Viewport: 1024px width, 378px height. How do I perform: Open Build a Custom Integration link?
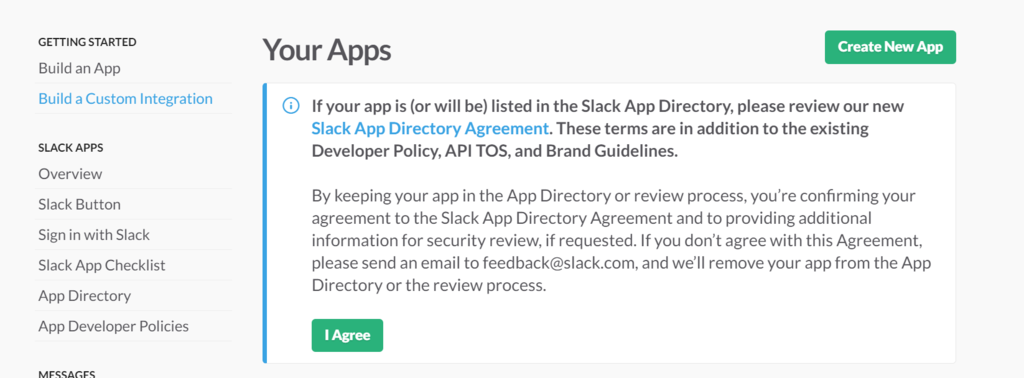click(125, 99)
